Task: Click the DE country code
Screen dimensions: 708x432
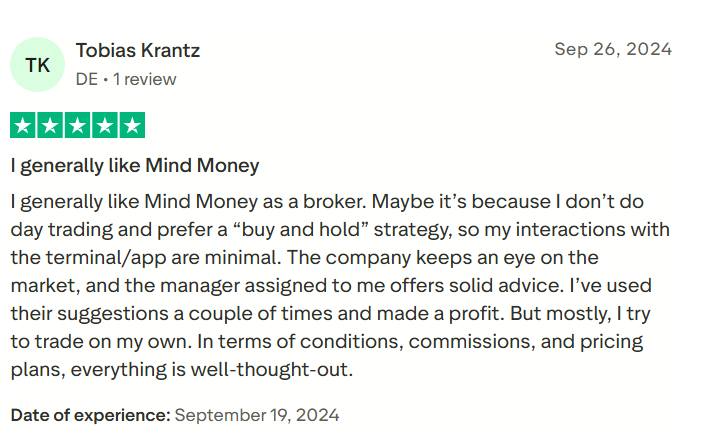Action: coord(86,79)
